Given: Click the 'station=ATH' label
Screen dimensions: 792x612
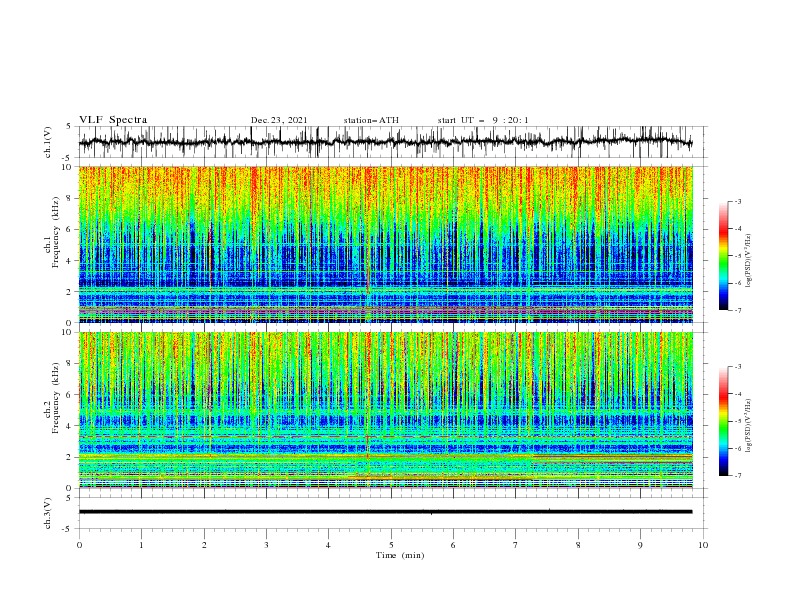Looking at the screenshot, I should 371,120.
